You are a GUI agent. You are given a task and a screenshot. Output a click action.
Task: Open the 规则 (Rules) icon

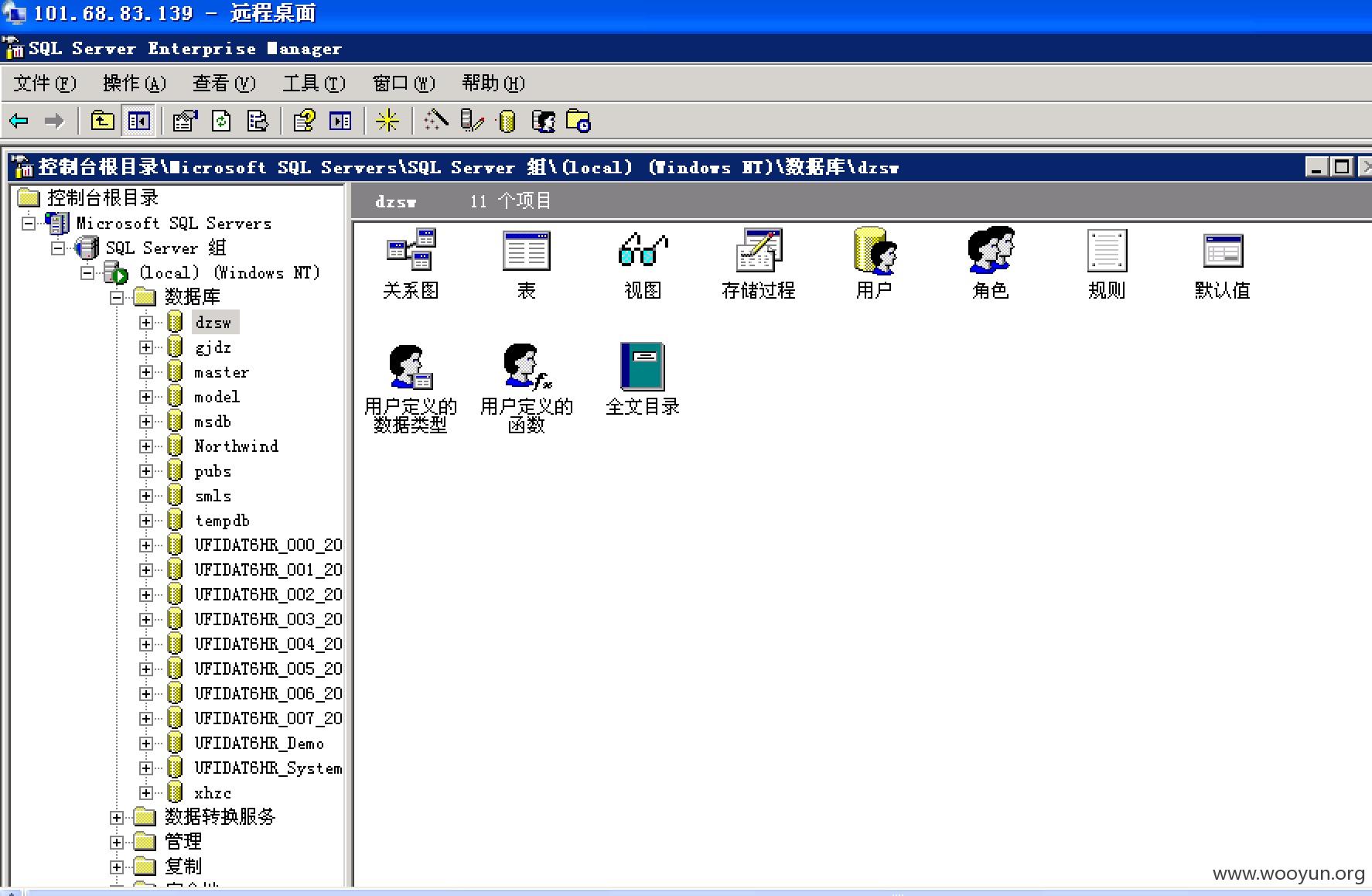tap(1107, 250)
